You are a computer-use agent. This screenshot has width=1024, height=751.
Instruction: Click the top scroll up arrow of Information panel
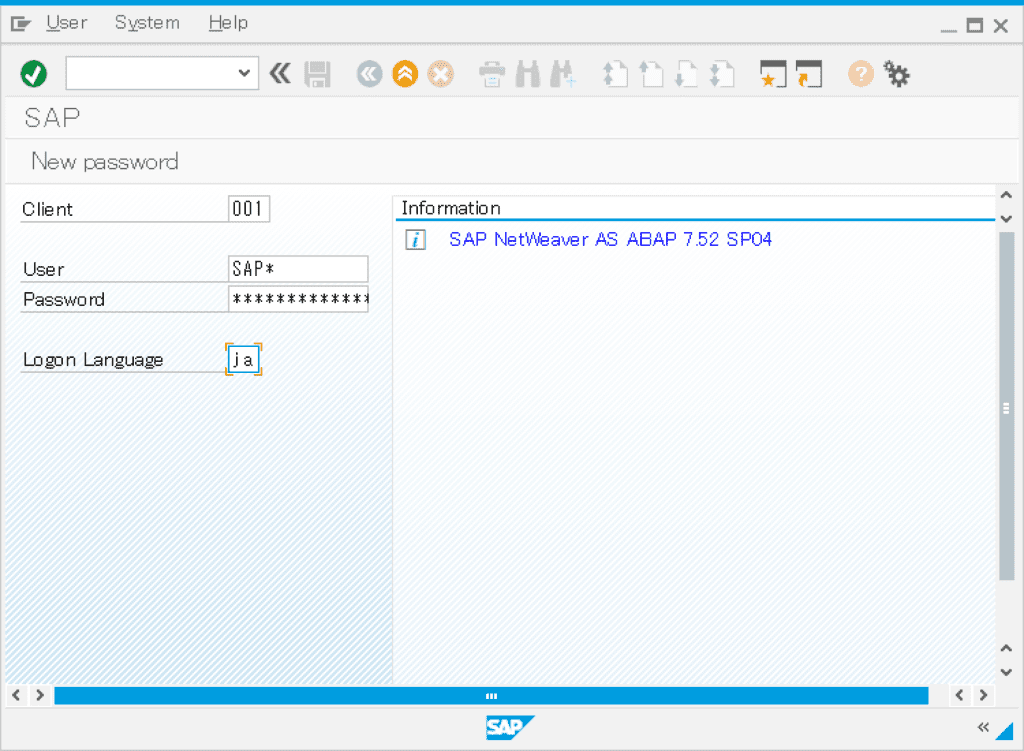click(1006, 195)
